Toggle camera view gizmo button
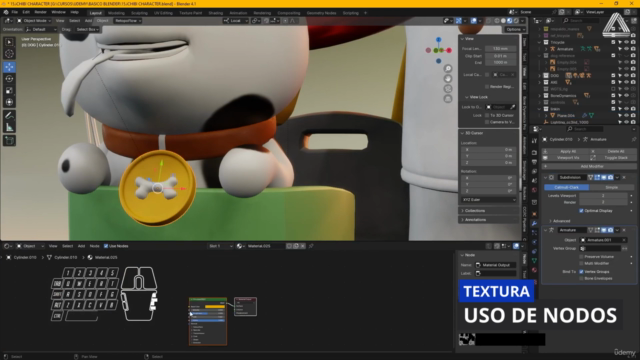Image resolution: width=640 pixels, height=360 pixels. [448, 89]
